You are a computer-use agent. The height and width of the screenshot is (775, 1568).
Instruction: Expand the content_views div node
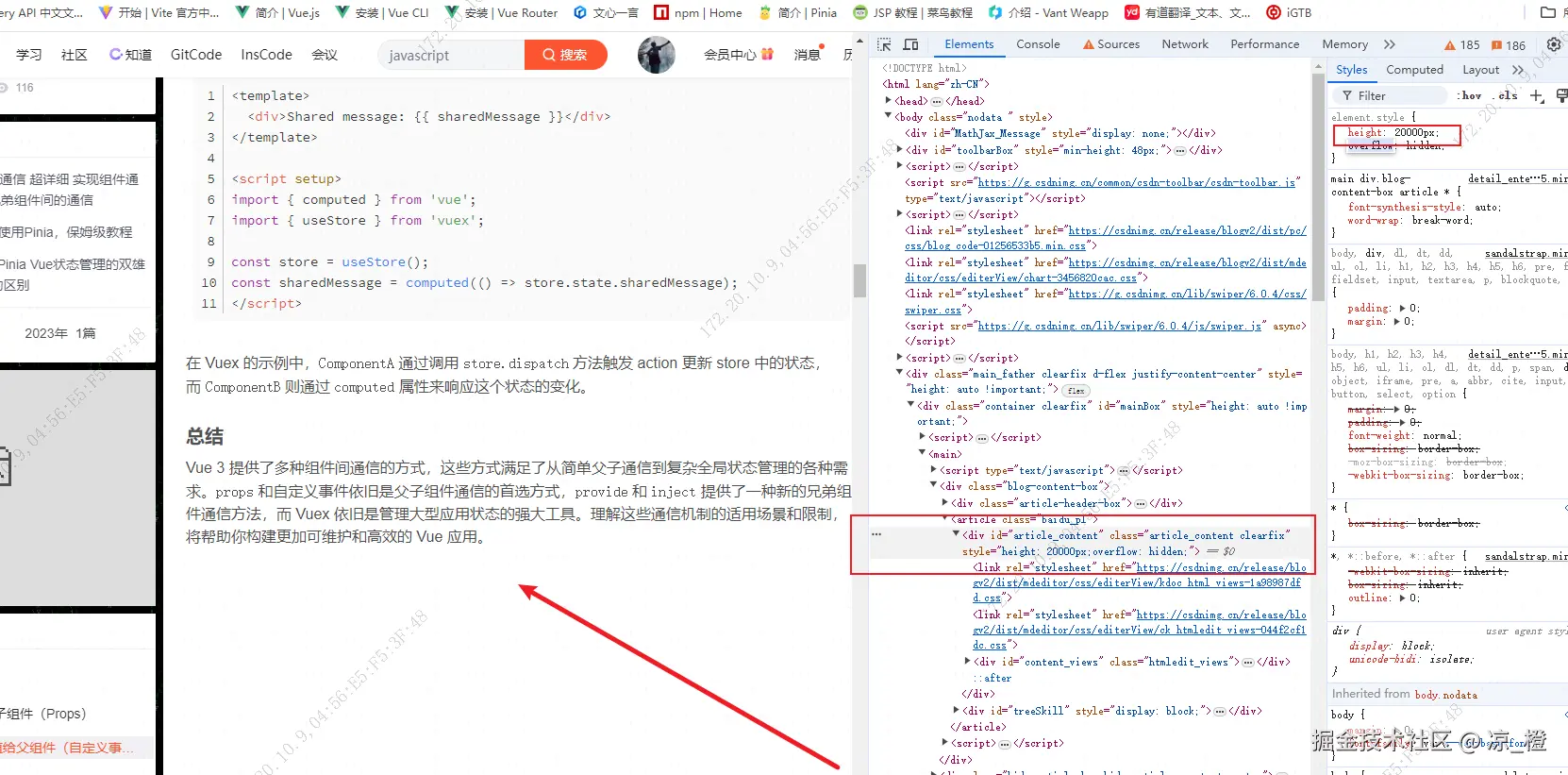click(x=967, y=661)
